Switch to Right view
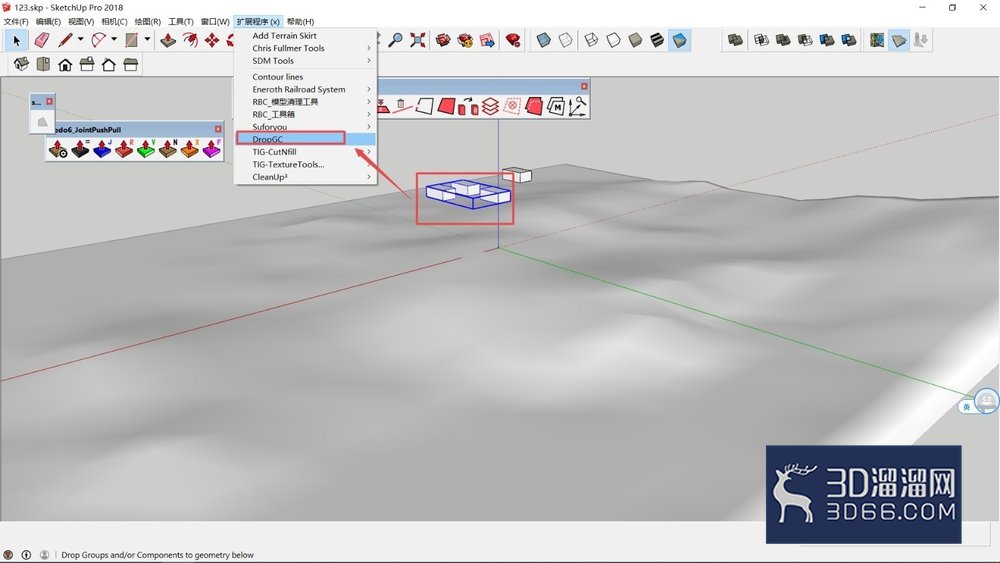Screen dimensions: 1000x563 pyautogui.click(x=87, y=64)
